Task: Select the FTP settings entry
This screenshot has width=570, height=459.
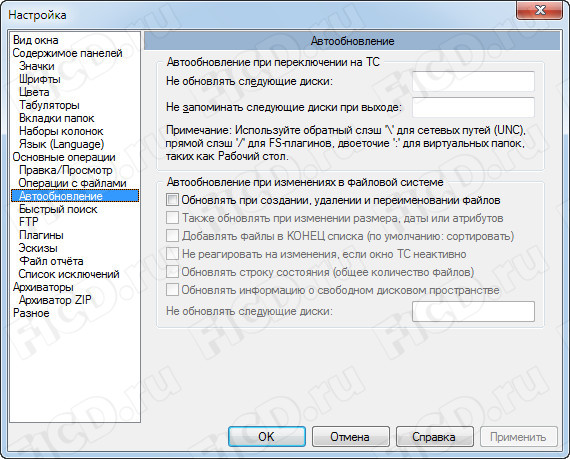Action: 29,222
